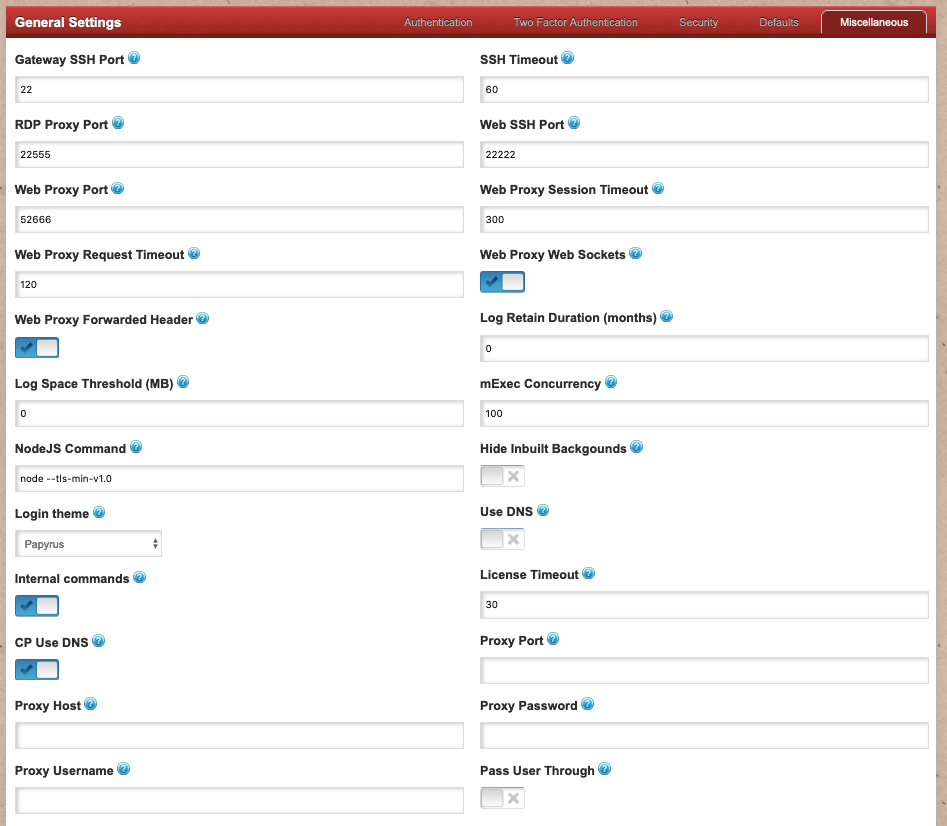The image size is (947, 826).
Task: Click help icon next to NodeJS Command
Action: pos(136,448)
